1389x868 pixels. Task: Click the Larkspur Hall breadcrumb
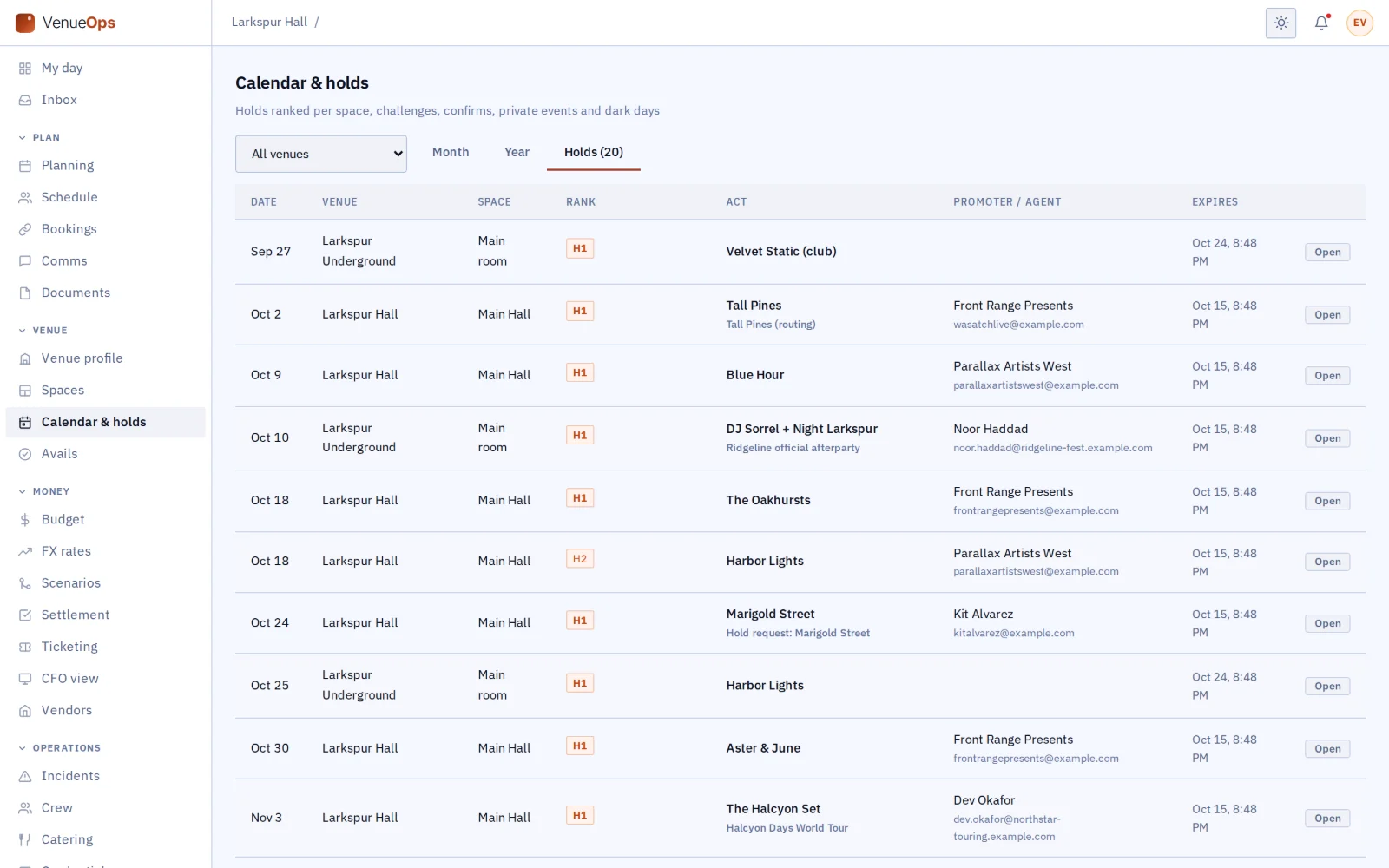(x=269, y=22)
